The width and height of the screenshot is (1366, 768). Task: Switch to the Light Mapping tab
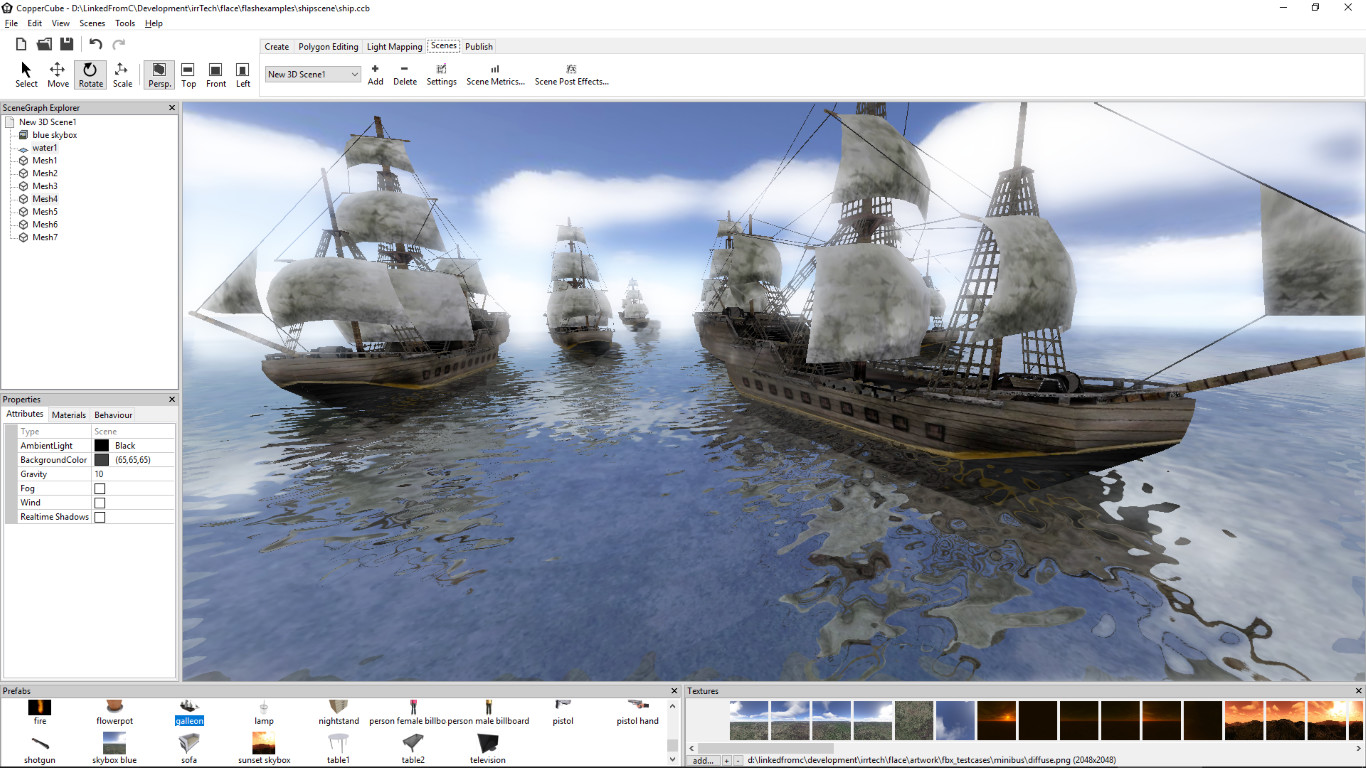click(x=394, y=46)
